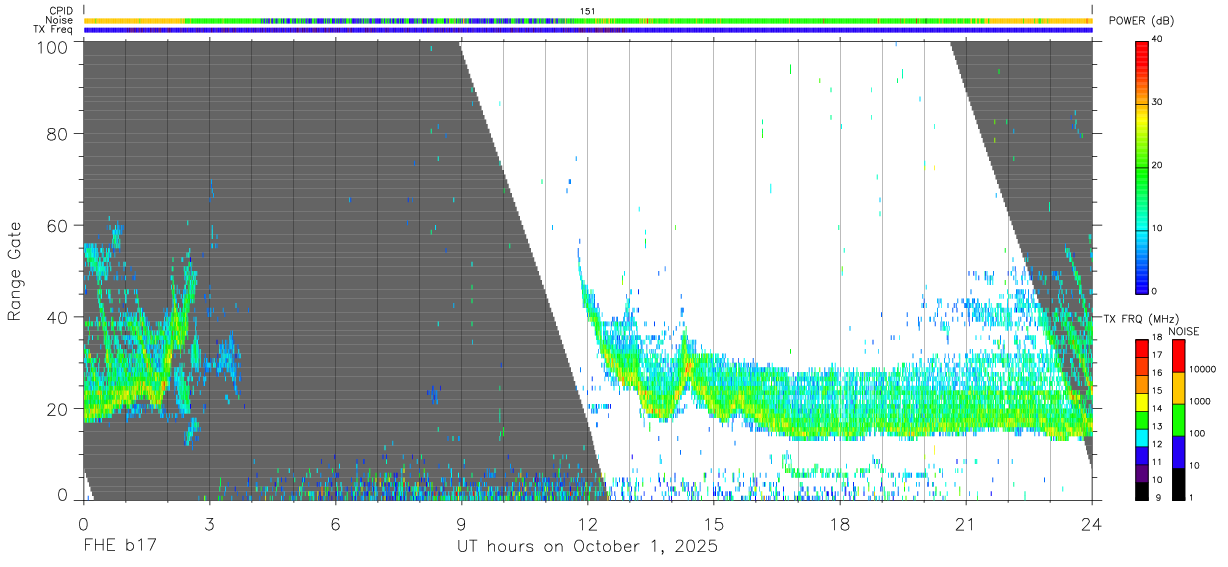Click the TX FRQ (MHz) color bar

[x=1142, y=419]
